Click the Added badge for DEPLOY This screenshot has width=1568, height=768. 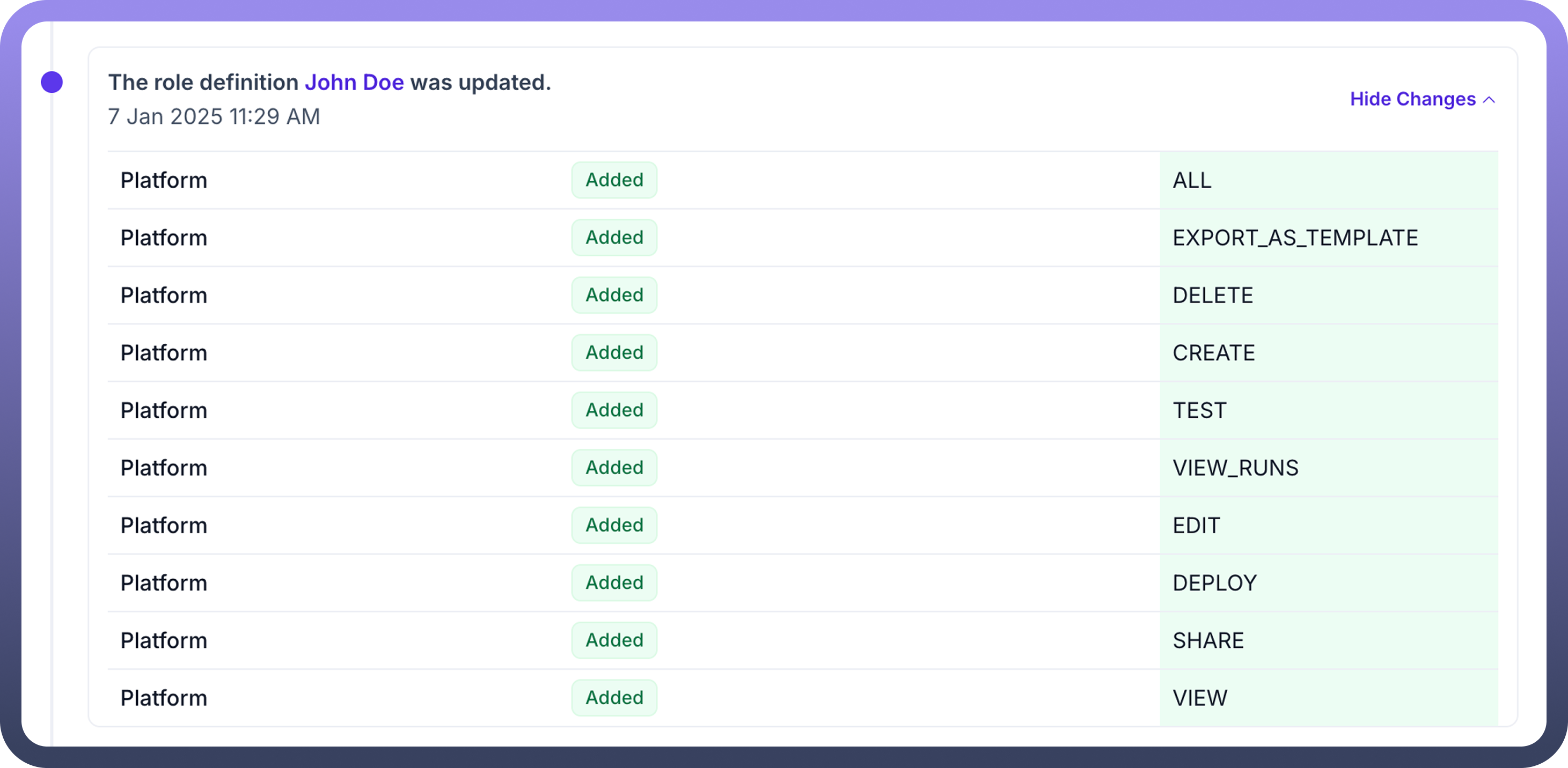(x=614, y=582)
